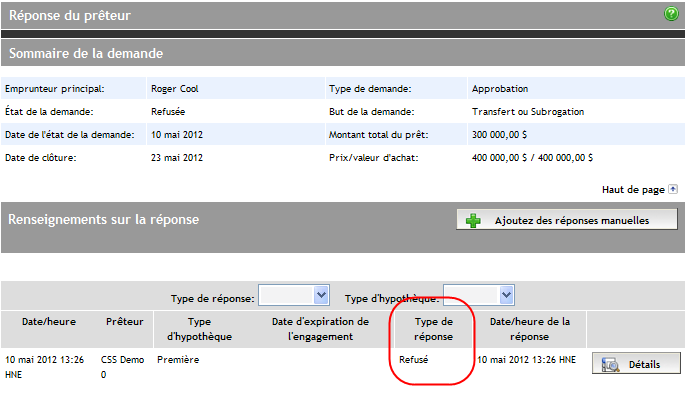Select the purchase price 400 000,00 $ values
Viewport: 688px width, 395px height.
tap(532, 158)
